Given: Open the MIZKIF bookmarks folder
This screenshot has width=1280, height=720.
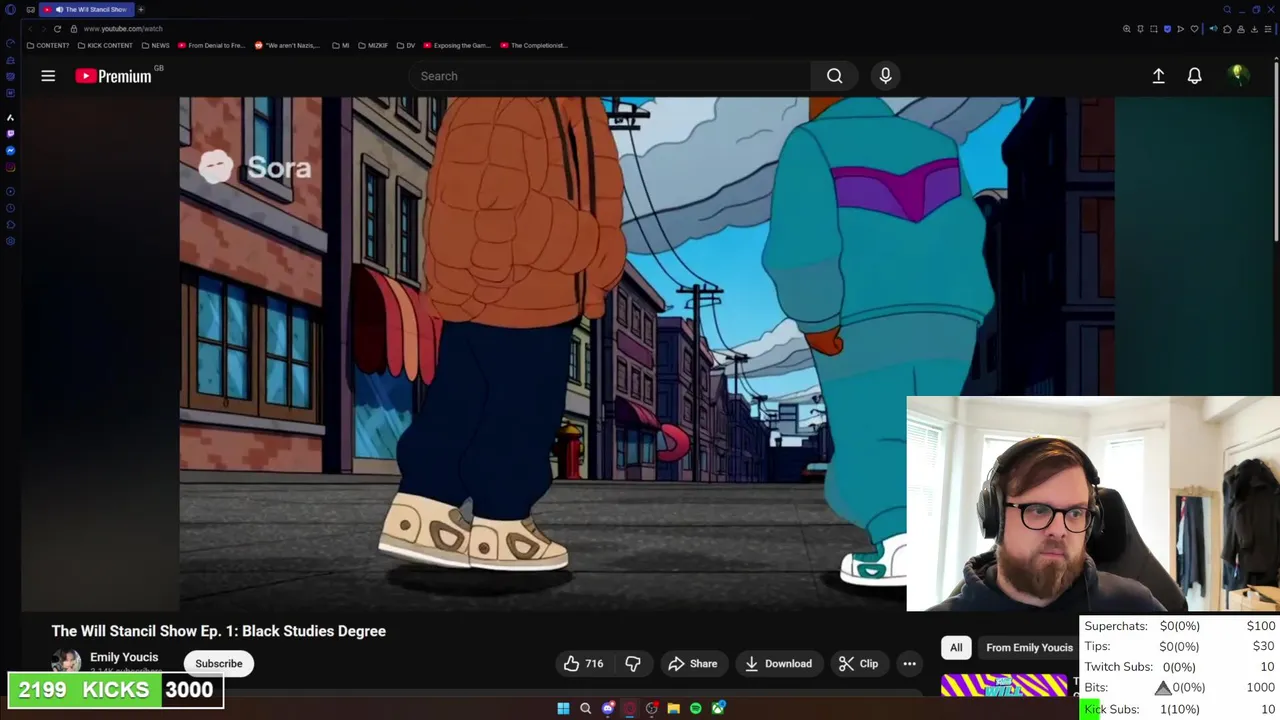Looking at the screenshot, I should 373,45.
